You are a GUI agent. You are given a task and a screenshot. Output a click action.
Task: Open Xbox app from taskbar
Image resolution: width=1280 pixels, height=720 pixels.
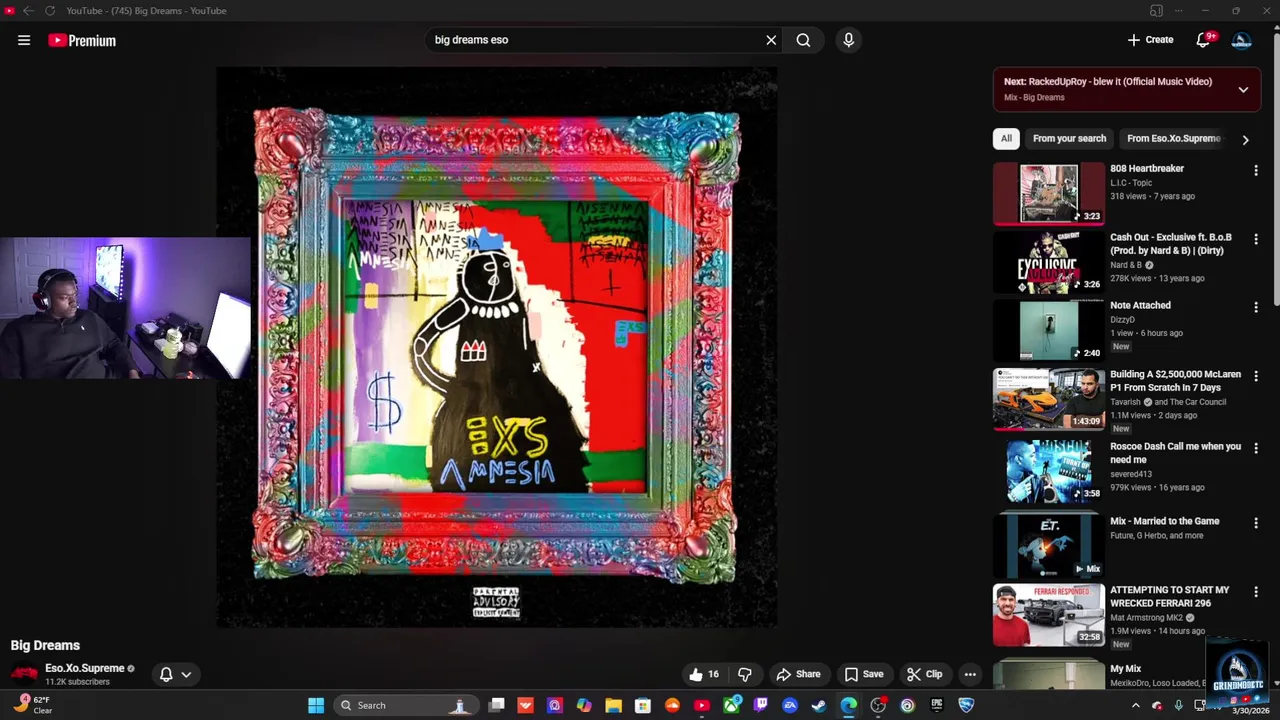[731, 706]
